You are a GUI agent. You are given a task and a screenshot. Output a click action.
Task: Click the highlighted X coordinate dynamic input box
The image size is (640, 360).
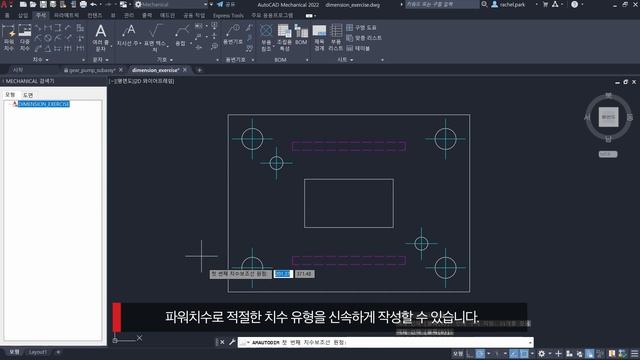point(283,274)
